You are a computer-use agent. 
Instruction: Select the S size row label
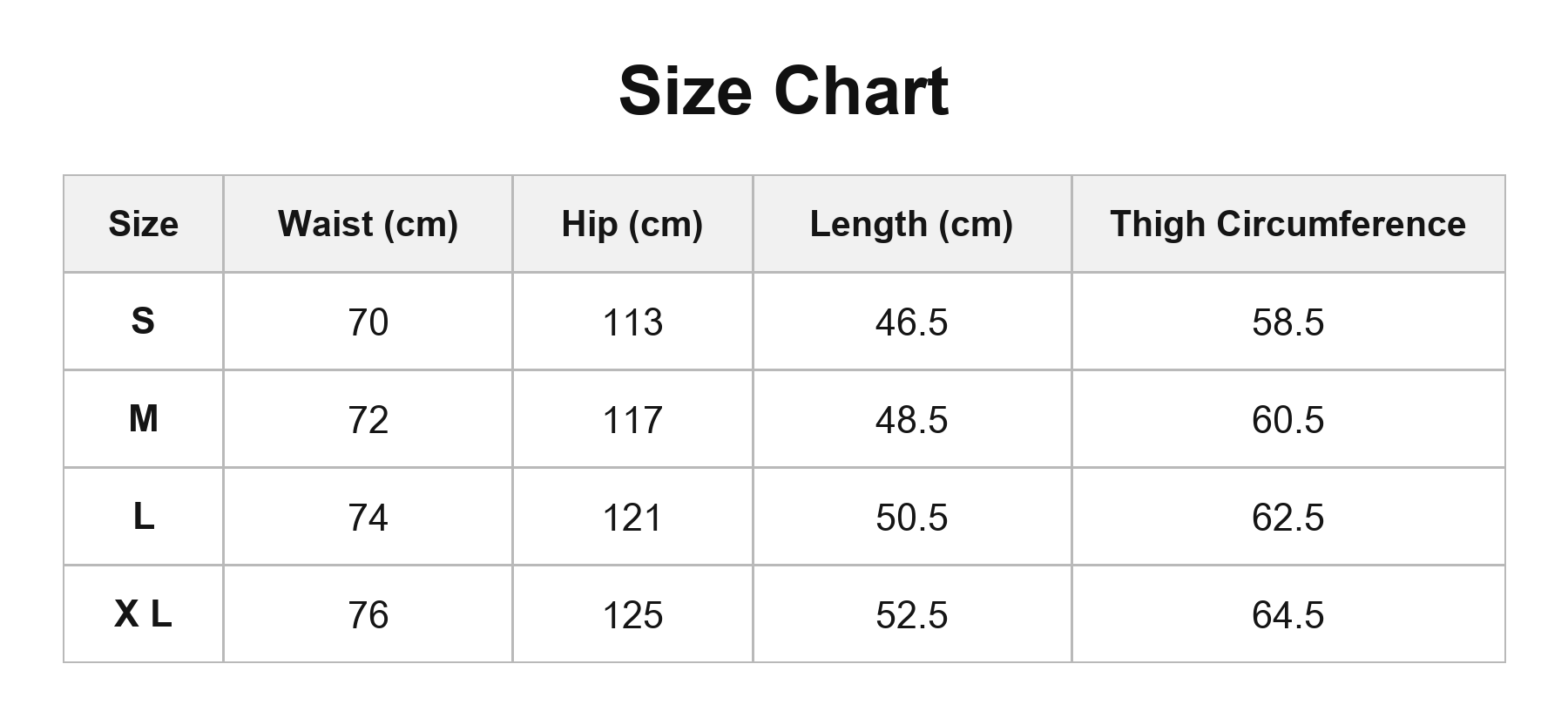coord(144,322)
